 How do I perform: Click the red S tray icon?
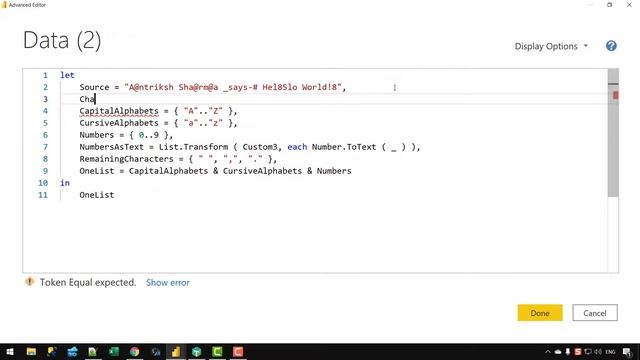point(578,351)
